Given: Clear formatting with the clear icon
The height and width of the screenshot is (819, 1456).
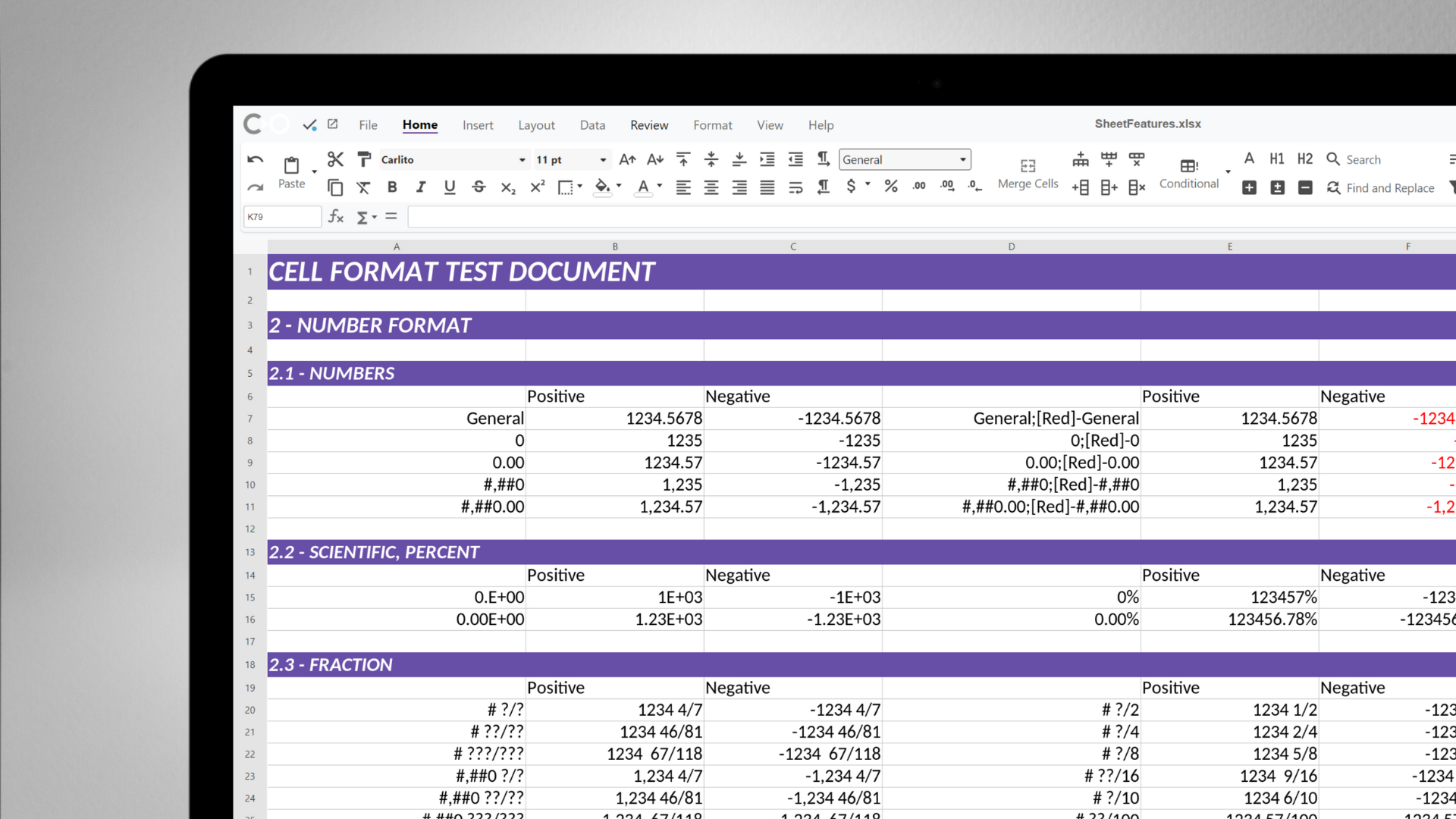Looking at the screenshot, I should click(364, 187).
